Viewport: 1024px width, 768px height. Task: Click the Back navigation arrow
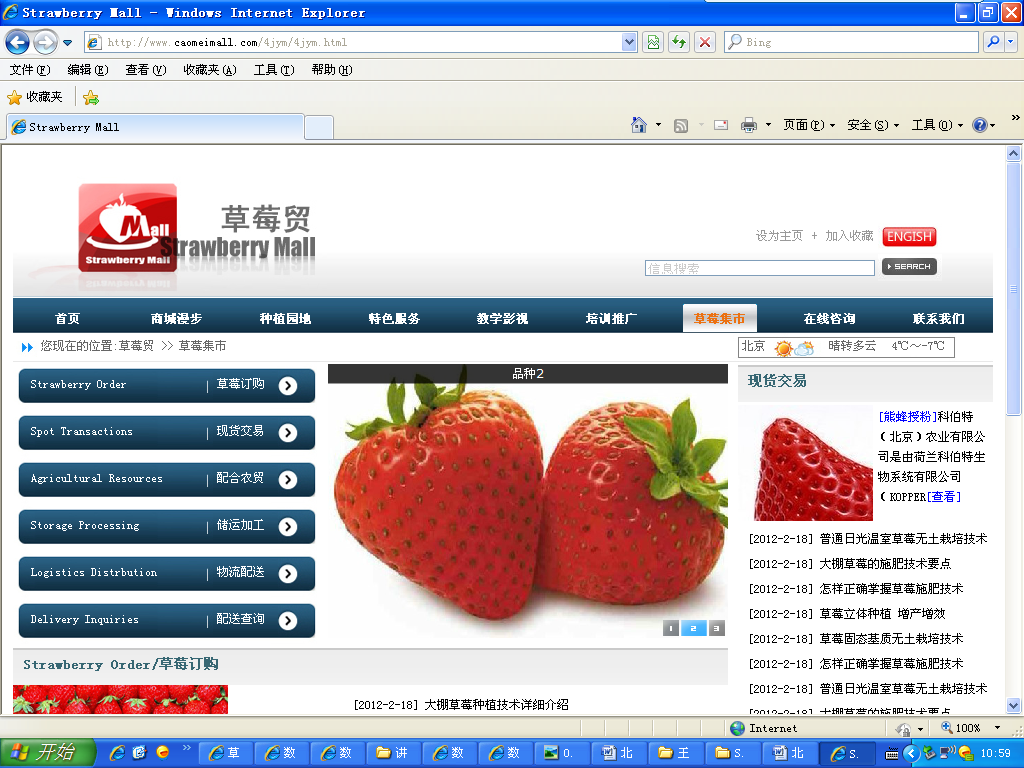click(x=17, y=42)
